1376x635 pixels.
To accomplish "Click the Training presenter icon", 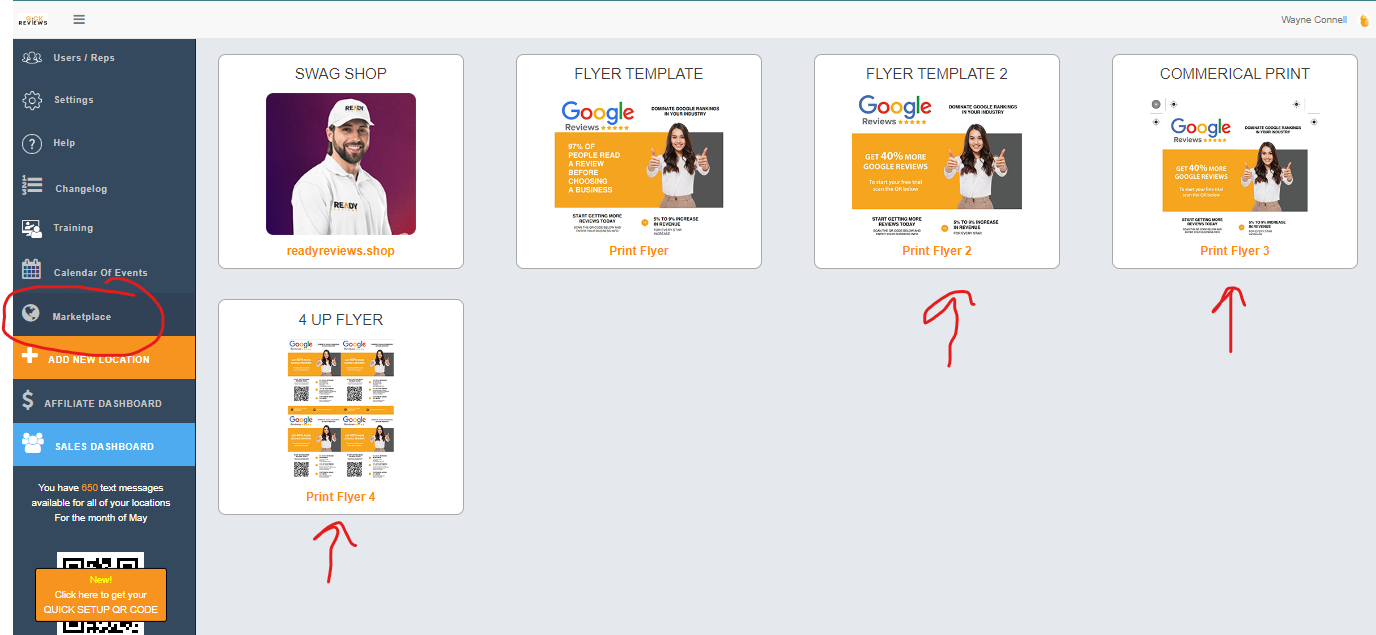I will pyautogui.click(x=32, y=228).
